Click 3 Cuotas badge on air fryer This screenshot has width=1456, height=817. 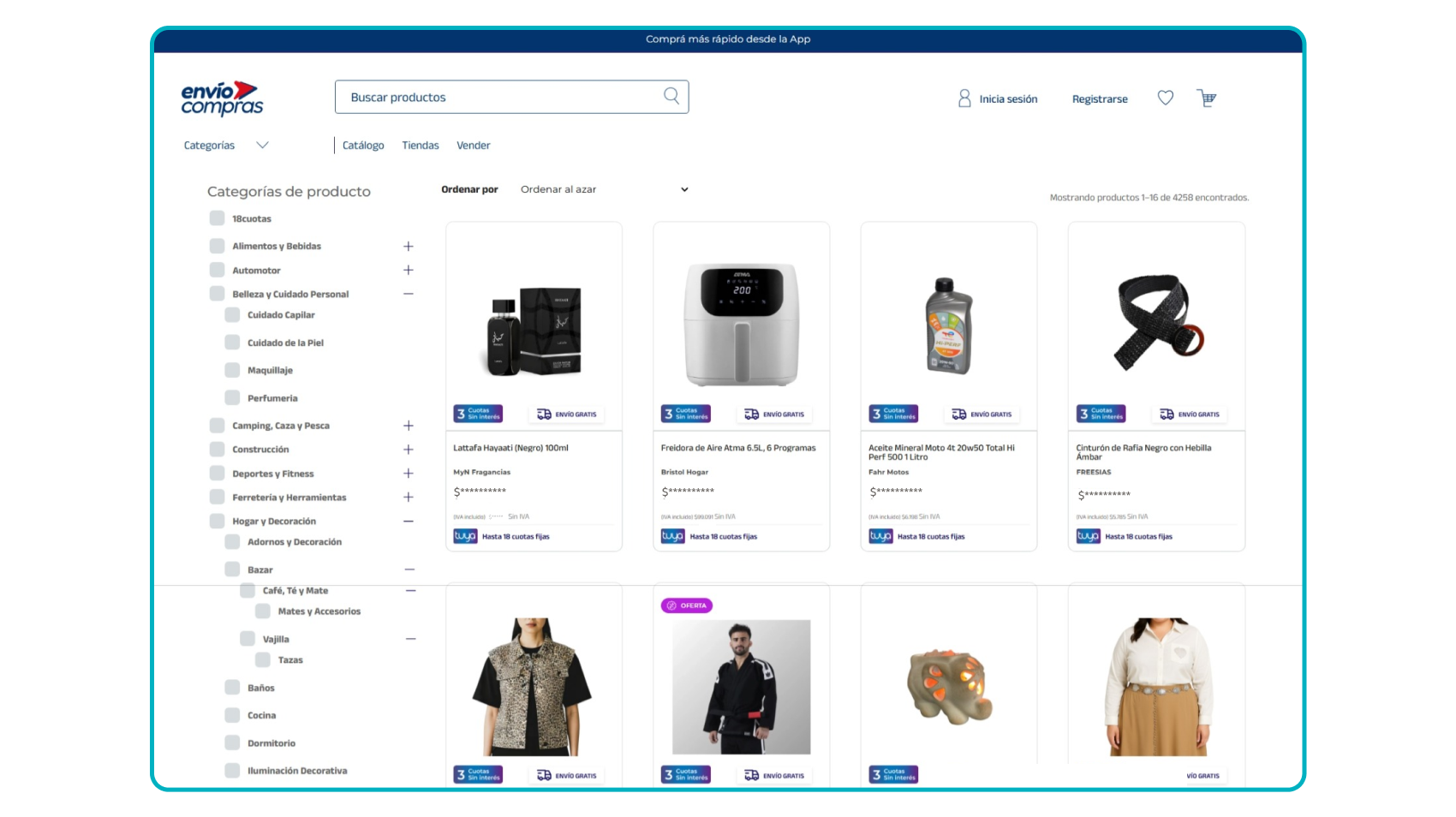click(685, 414)
